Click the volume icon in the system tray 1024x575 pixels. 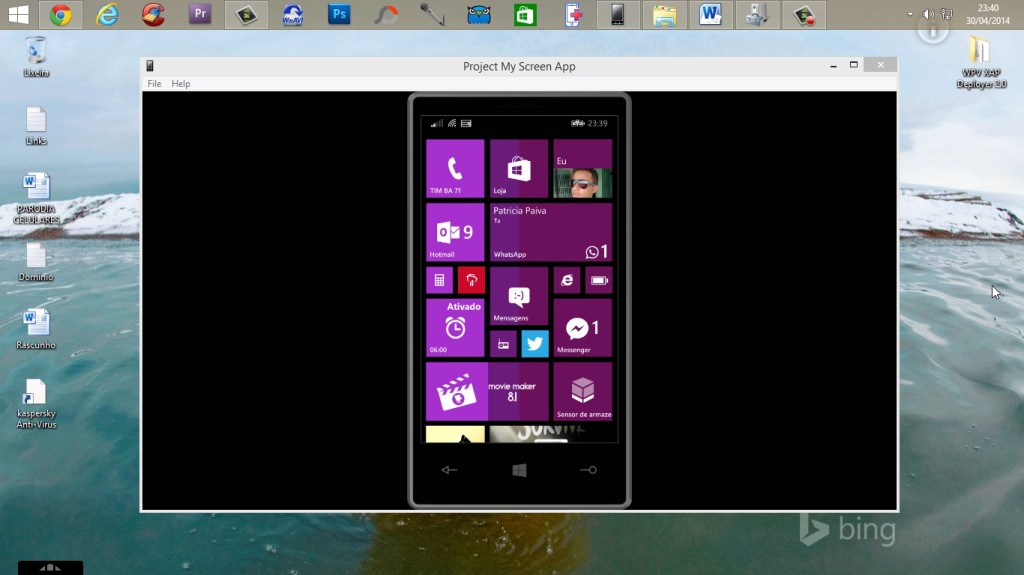pos(928,14)
